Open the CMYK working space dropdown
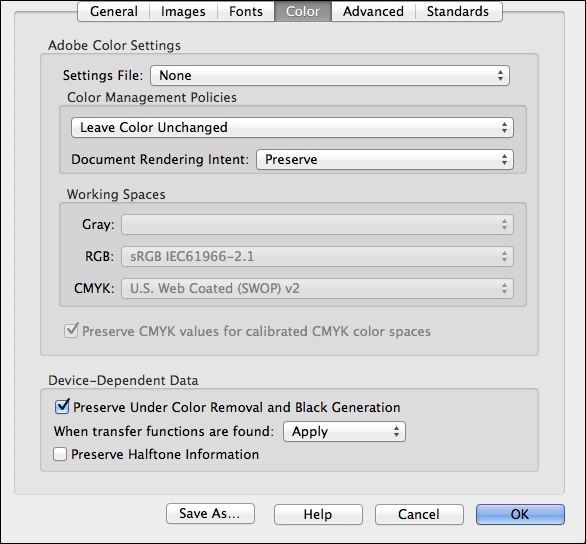 click(317, 288)
